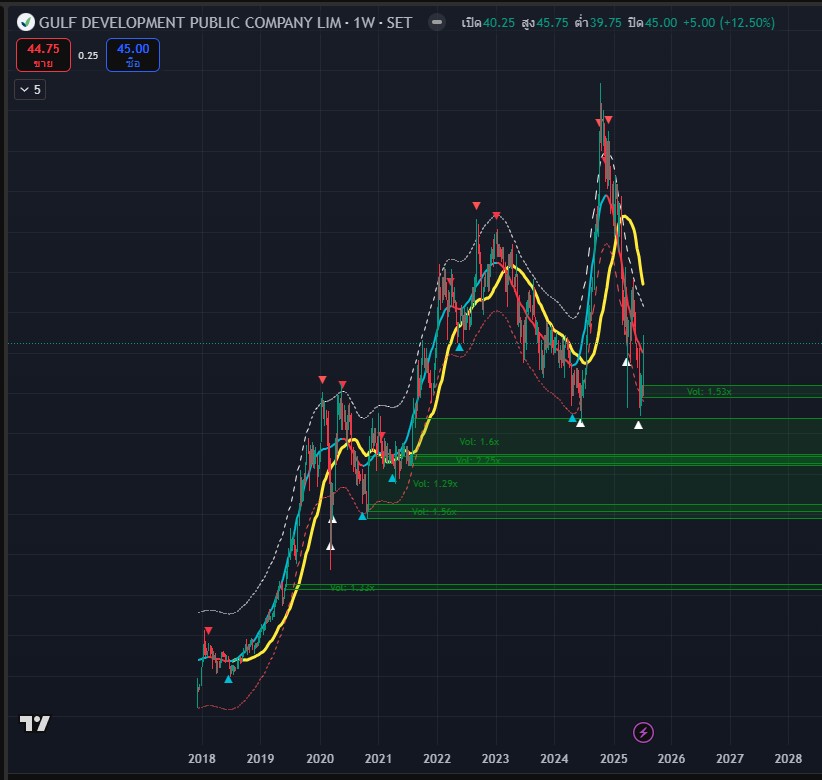This screenshot has width=822, height=780.
Task: Click the 2022 label on time axis
Action: pyautogui.click(x=437, y=759)
